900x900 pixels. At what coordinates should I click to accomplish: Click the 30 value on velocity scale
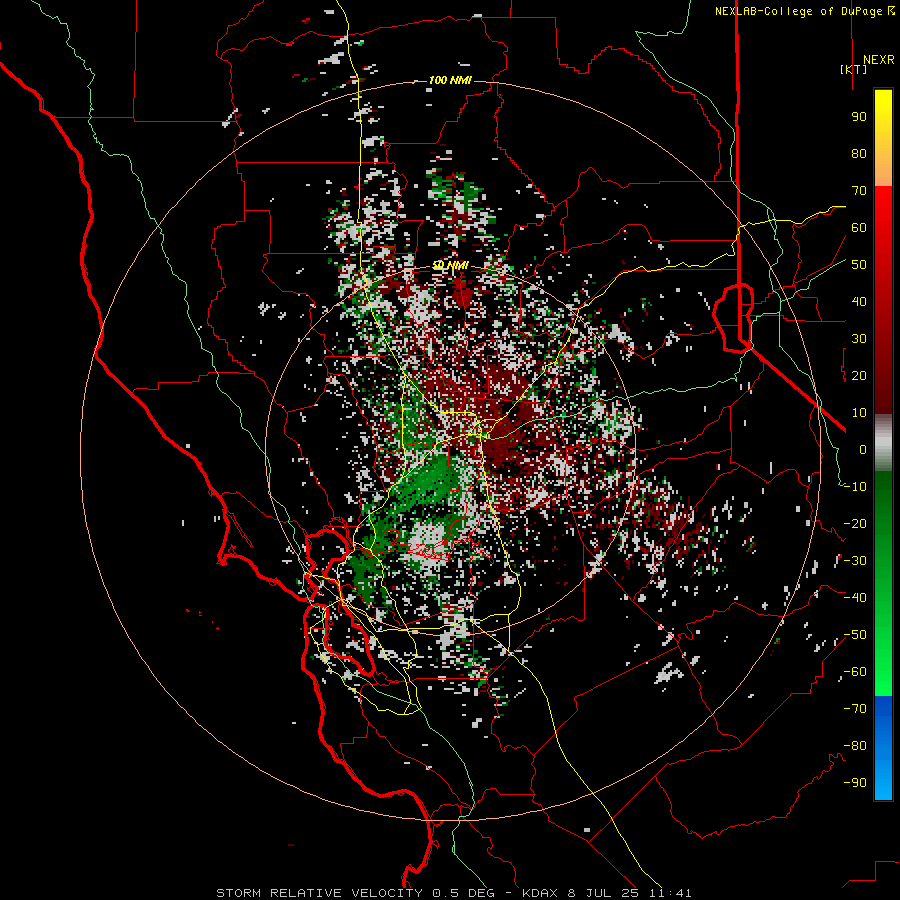[859, 339]
